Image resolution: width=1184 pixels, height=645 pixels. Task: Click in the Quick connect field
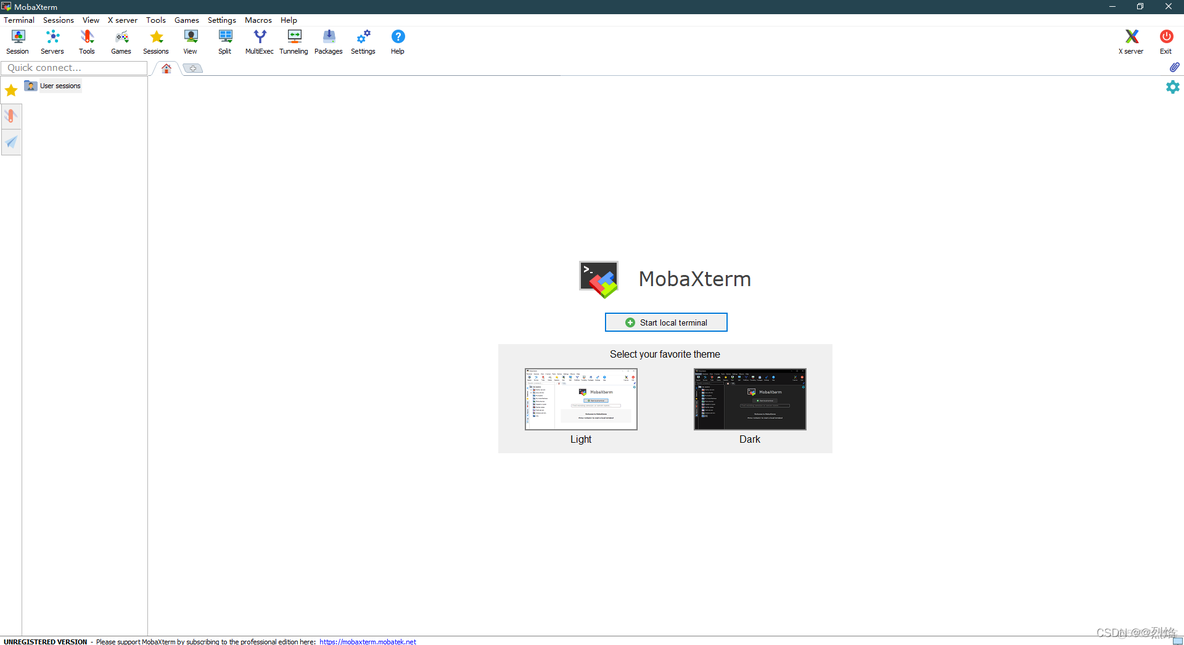pos(74,68)
